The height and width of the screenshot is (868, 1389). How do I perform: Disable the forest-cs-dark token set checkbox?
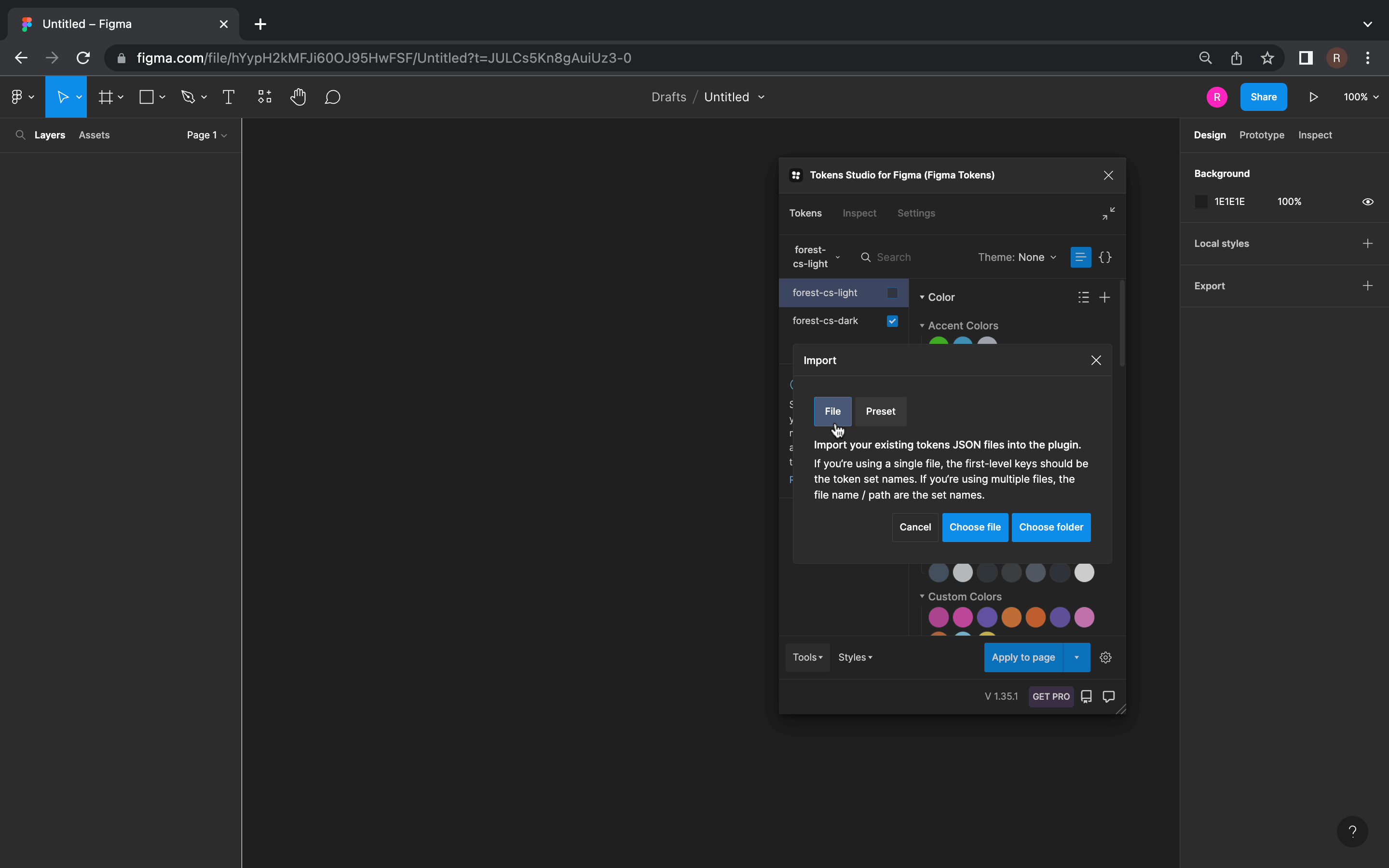click(x=892, y=321)
